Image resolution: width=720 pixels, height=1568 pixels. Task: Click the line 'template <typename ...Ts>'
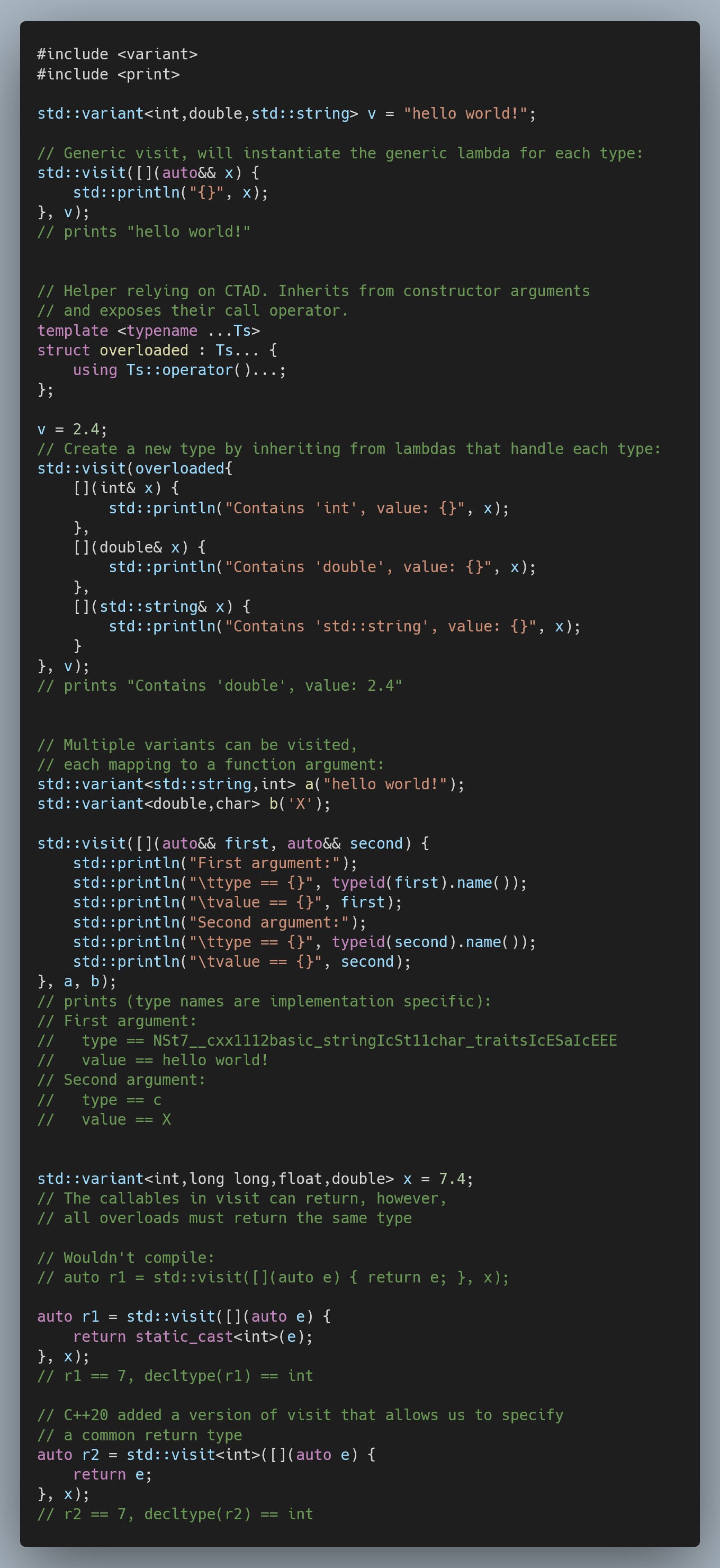[x=148, y=331]
